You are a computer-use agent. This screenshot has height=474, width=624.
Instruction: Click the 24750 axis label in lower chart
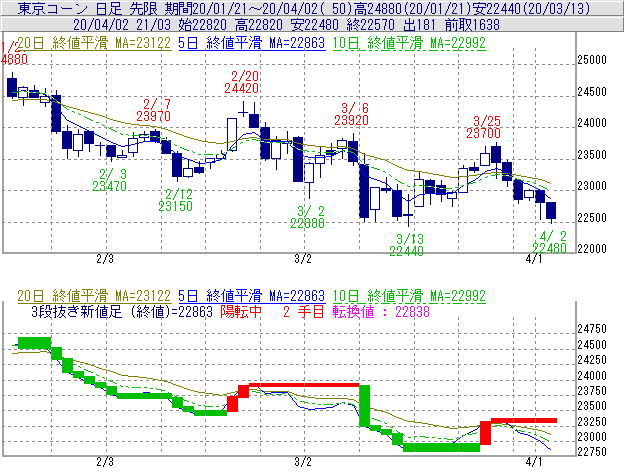click(592, 329)
